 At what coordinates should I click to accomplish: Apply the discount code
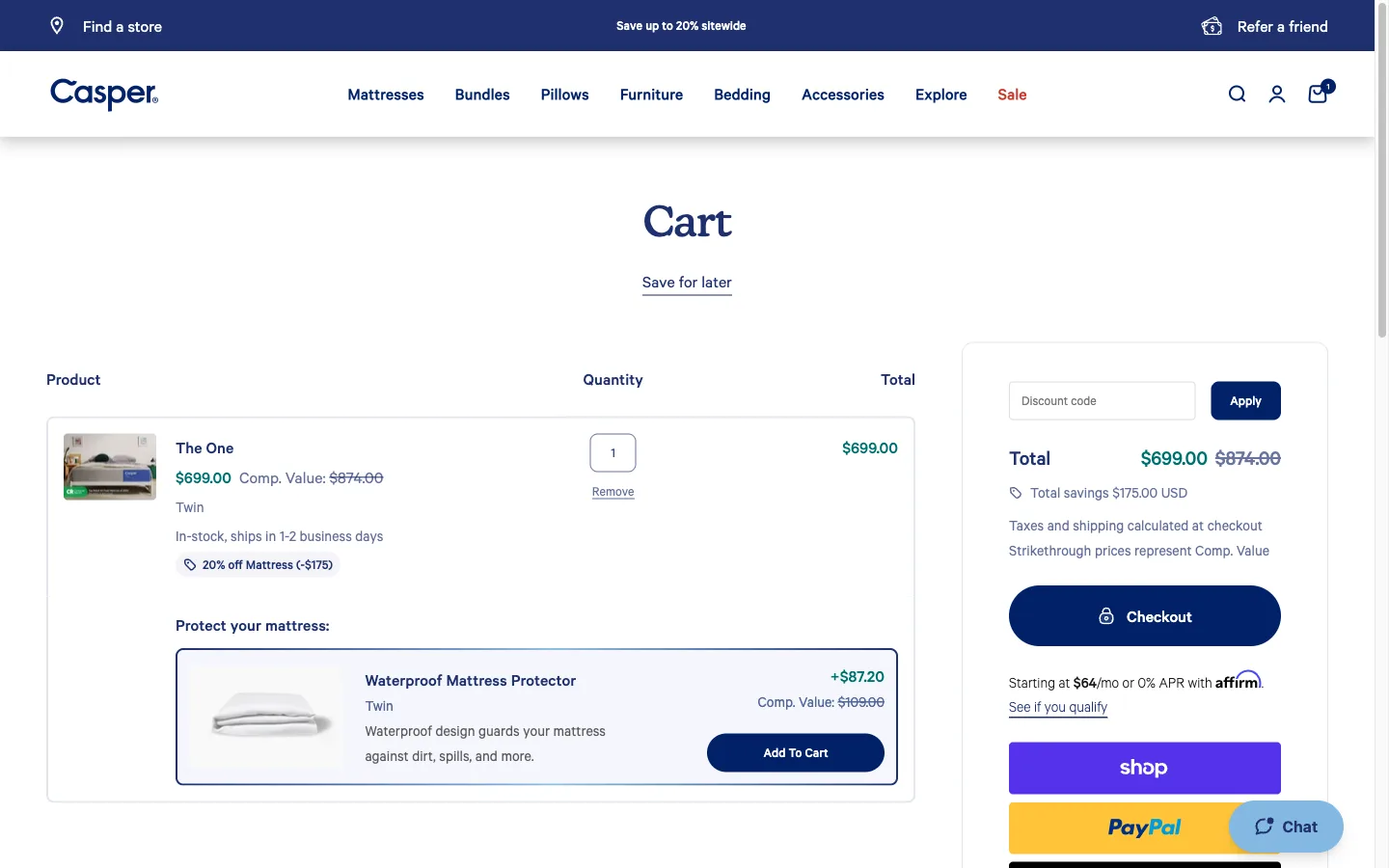[1245, 401]
